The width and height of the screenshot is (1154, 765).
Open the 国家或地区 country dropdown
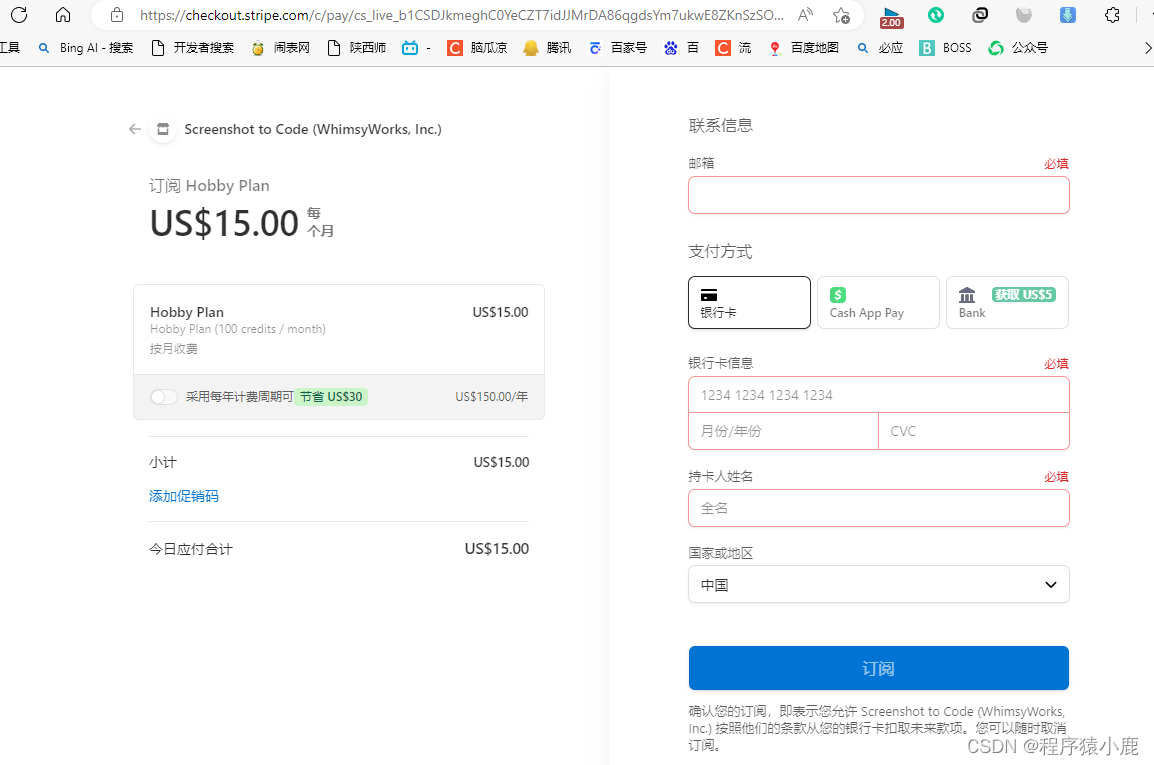point(879,585)
